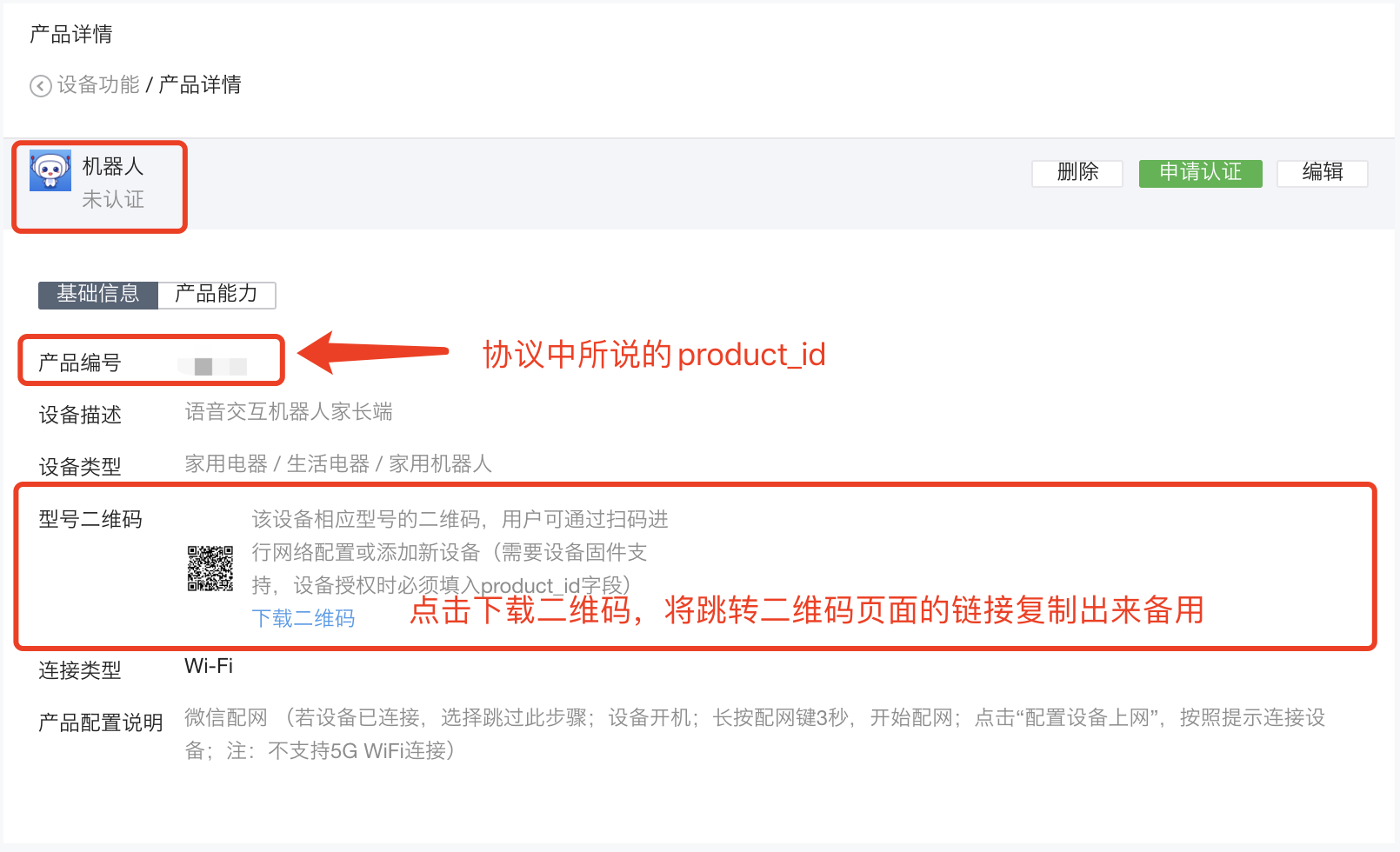This screenshot has width=1400, height=852.
Task: Open the 设备功能 breadcrumb link
Action: point(98,85)
